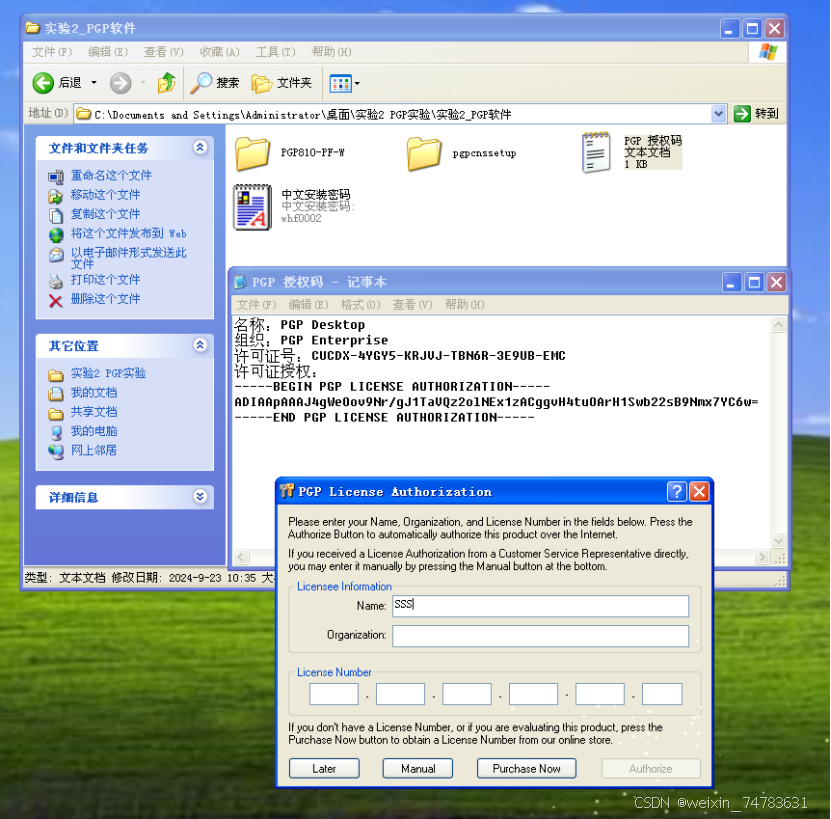
Task: Open 实验2 PGP实验 folder link
Action: (108, 373)
